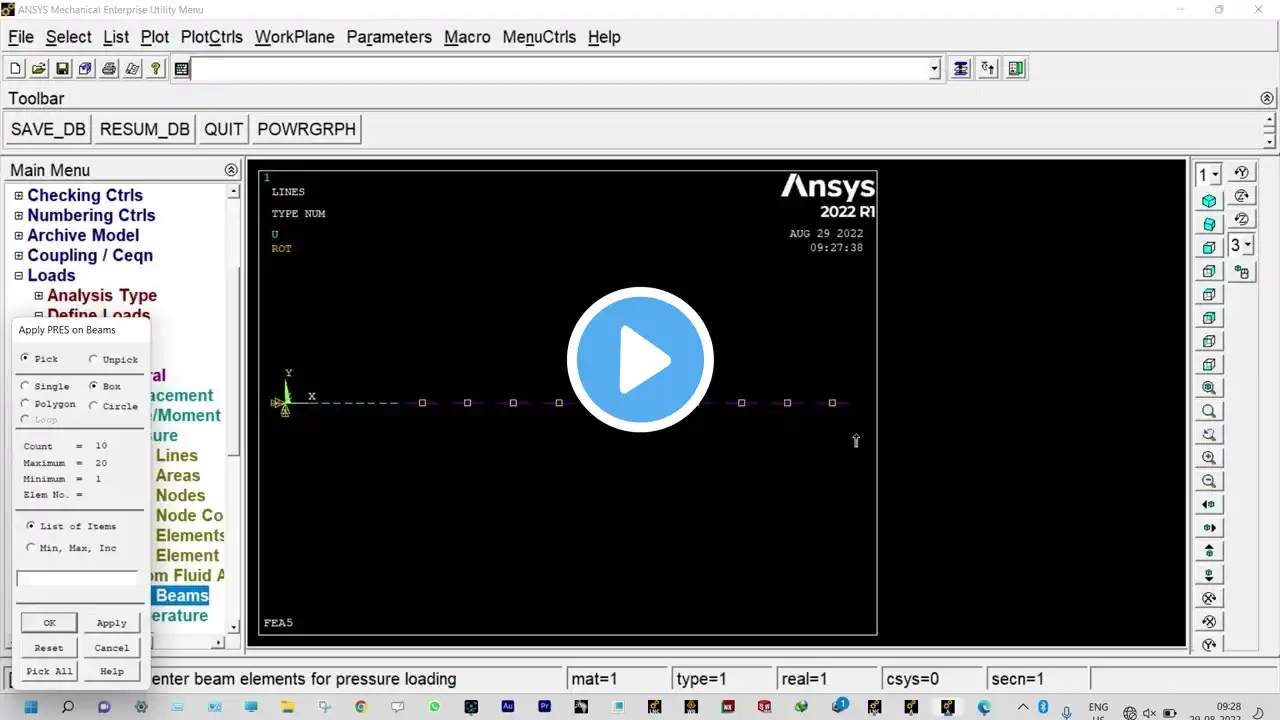Click the yellow question-mark ANSYS Help icon
This screenshot has width=1280, height=720.
tap(156, 69)
